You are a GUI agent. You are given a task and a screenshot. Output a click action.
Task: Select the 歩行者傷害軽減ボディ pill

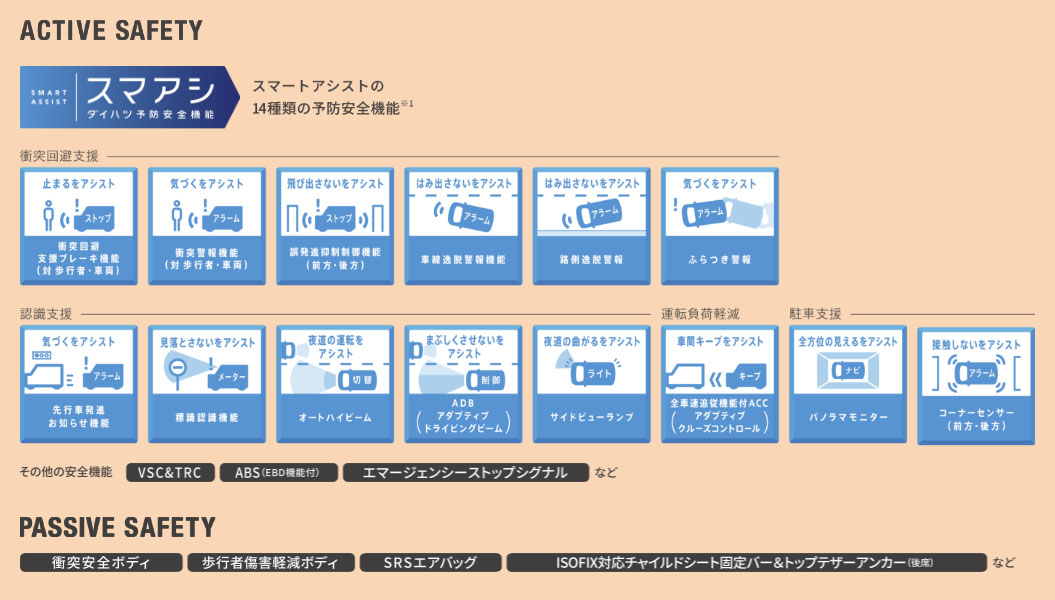[270, 562]
